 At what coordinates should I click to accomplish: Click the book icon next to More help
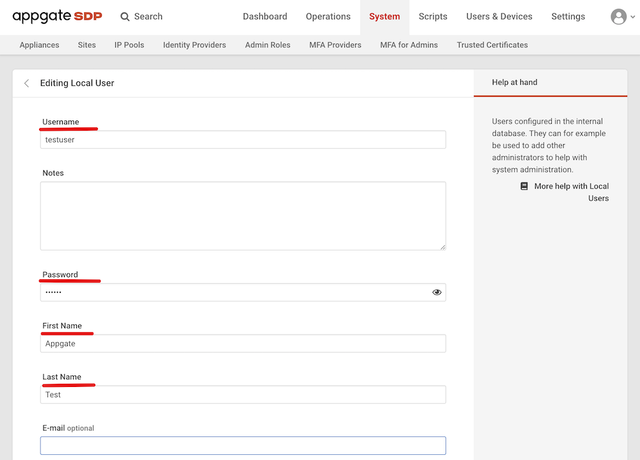(x=524, y=186)
